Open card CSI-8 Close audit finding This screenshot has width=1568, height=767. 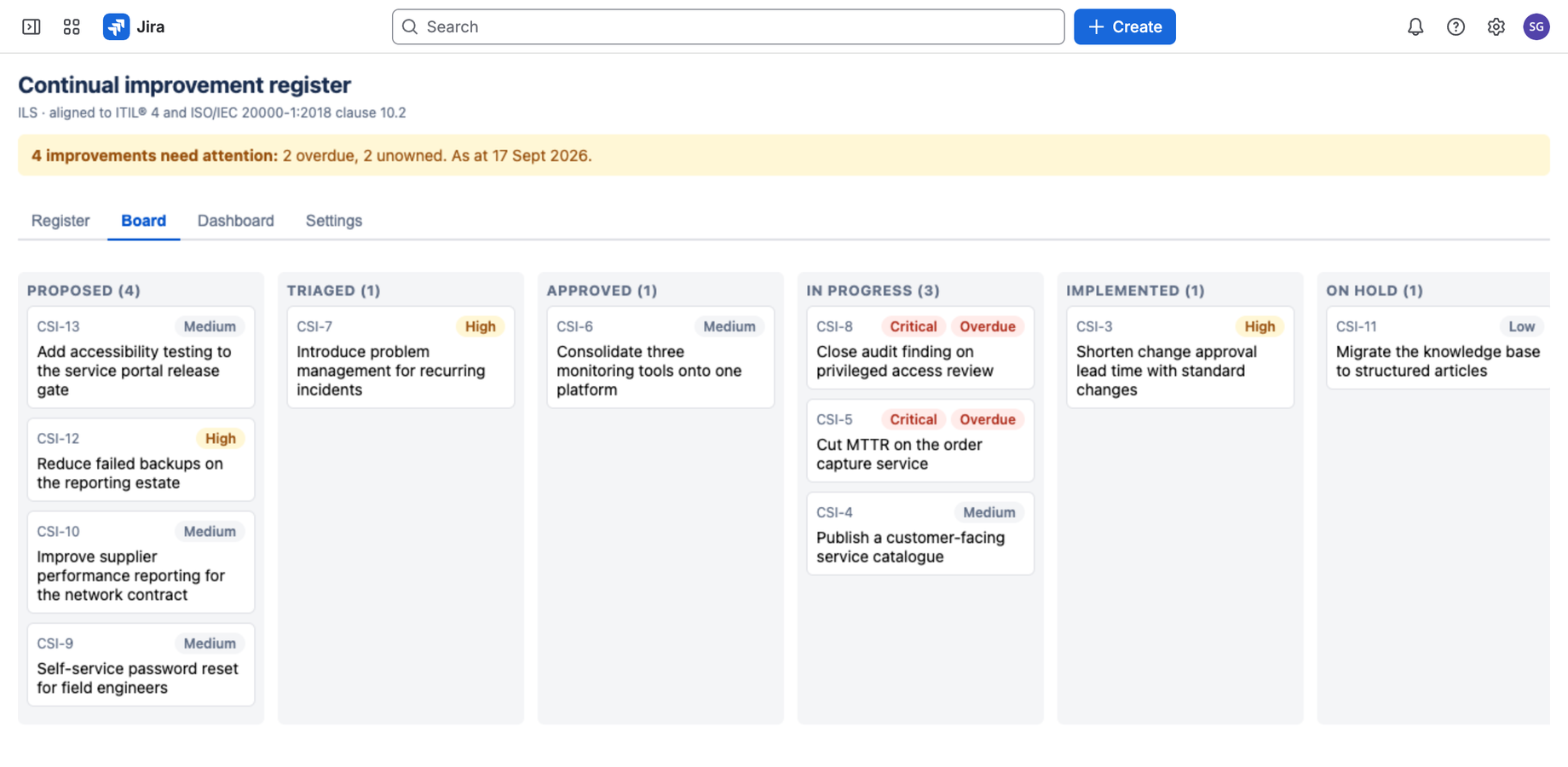pyautogui.click(x=920, y=348)
